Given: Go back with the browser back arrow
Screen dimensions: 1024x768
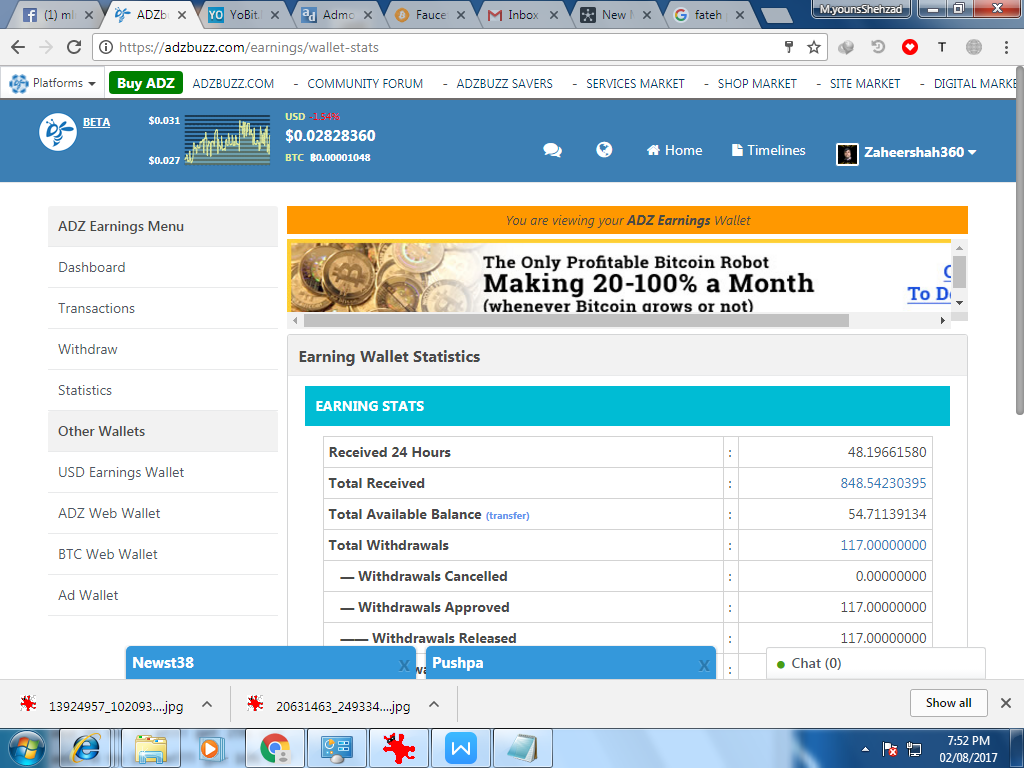Looking at the screenshot, I should (18, 47).
